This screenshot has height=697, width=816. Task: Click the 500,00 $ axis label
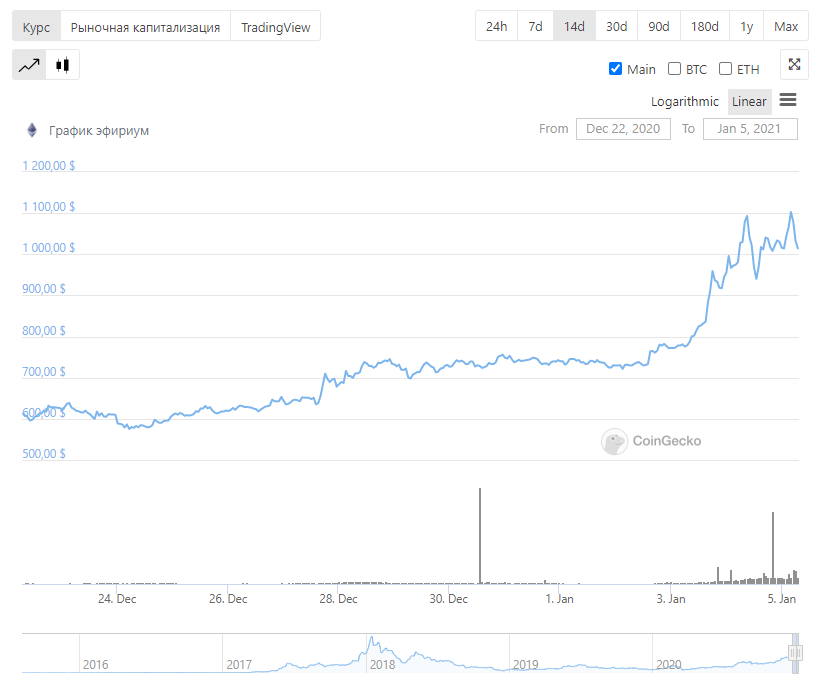click(44, 453)
